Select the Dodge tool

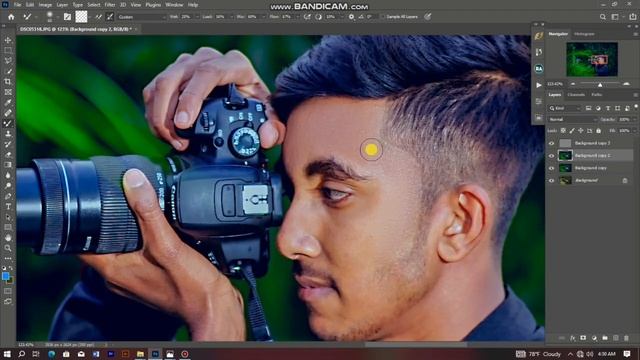8,185
